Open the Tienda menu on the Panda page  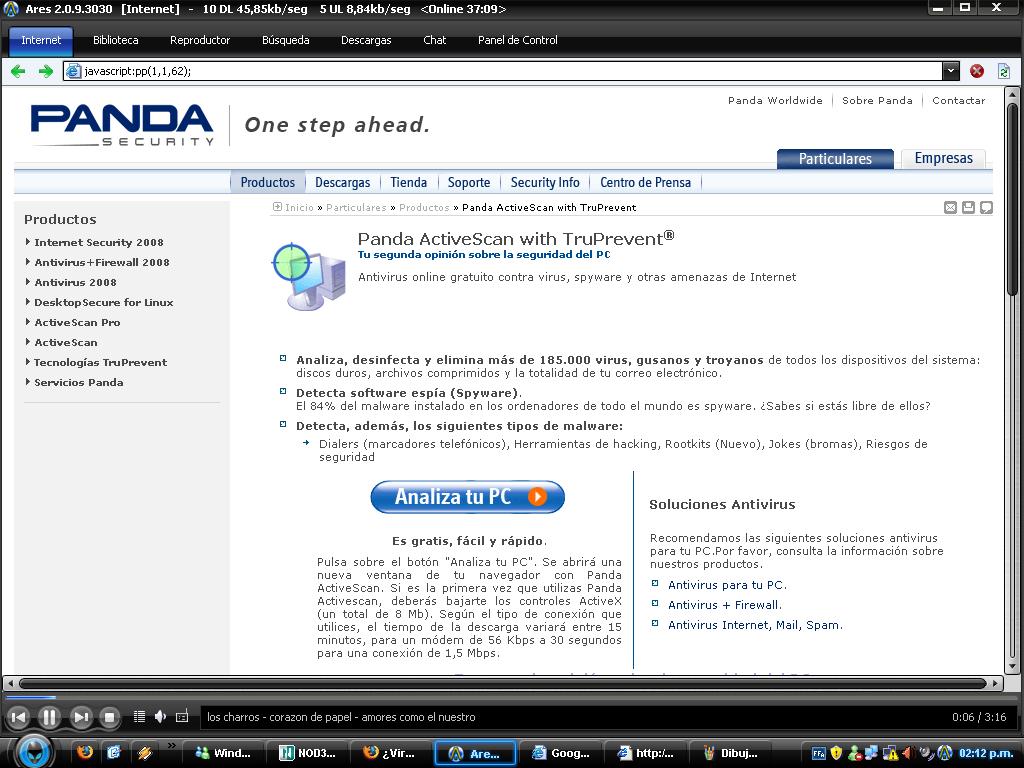pyautogui.click(x=408, y=182)
